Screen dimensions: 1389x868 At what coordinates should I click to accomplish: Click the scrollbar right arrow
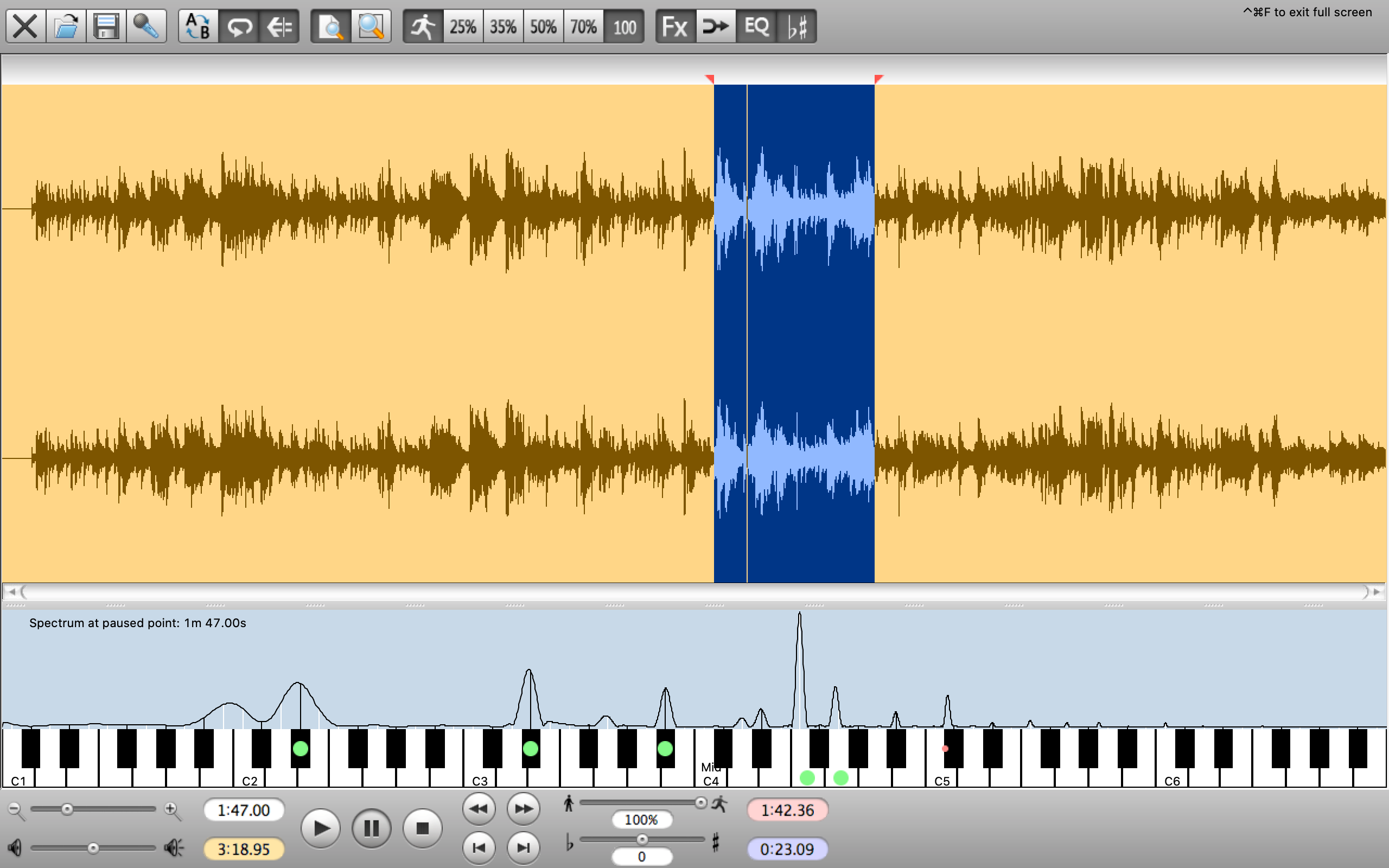pos(1377,591)
